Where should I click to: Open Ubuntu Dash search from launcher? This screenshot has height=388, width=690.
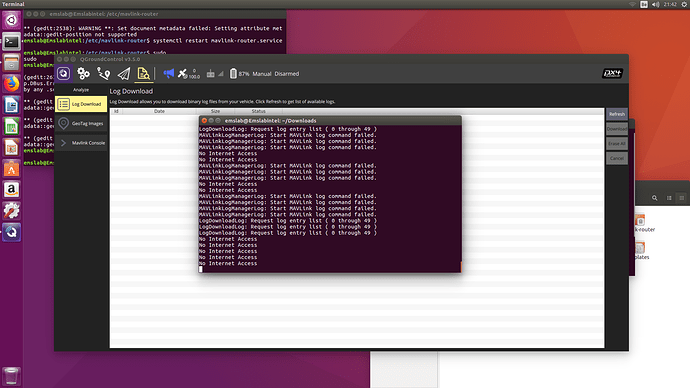point(11,20)
